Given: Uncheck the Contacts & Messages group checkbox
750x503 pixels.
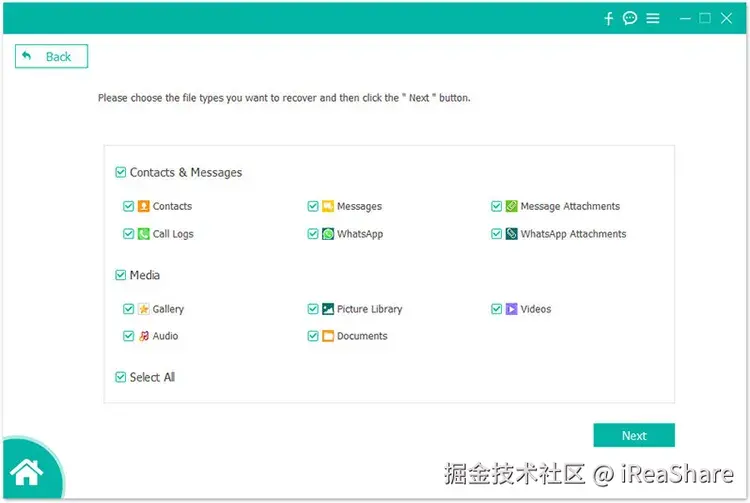Looking at the screenshot, I should [121, 172].
